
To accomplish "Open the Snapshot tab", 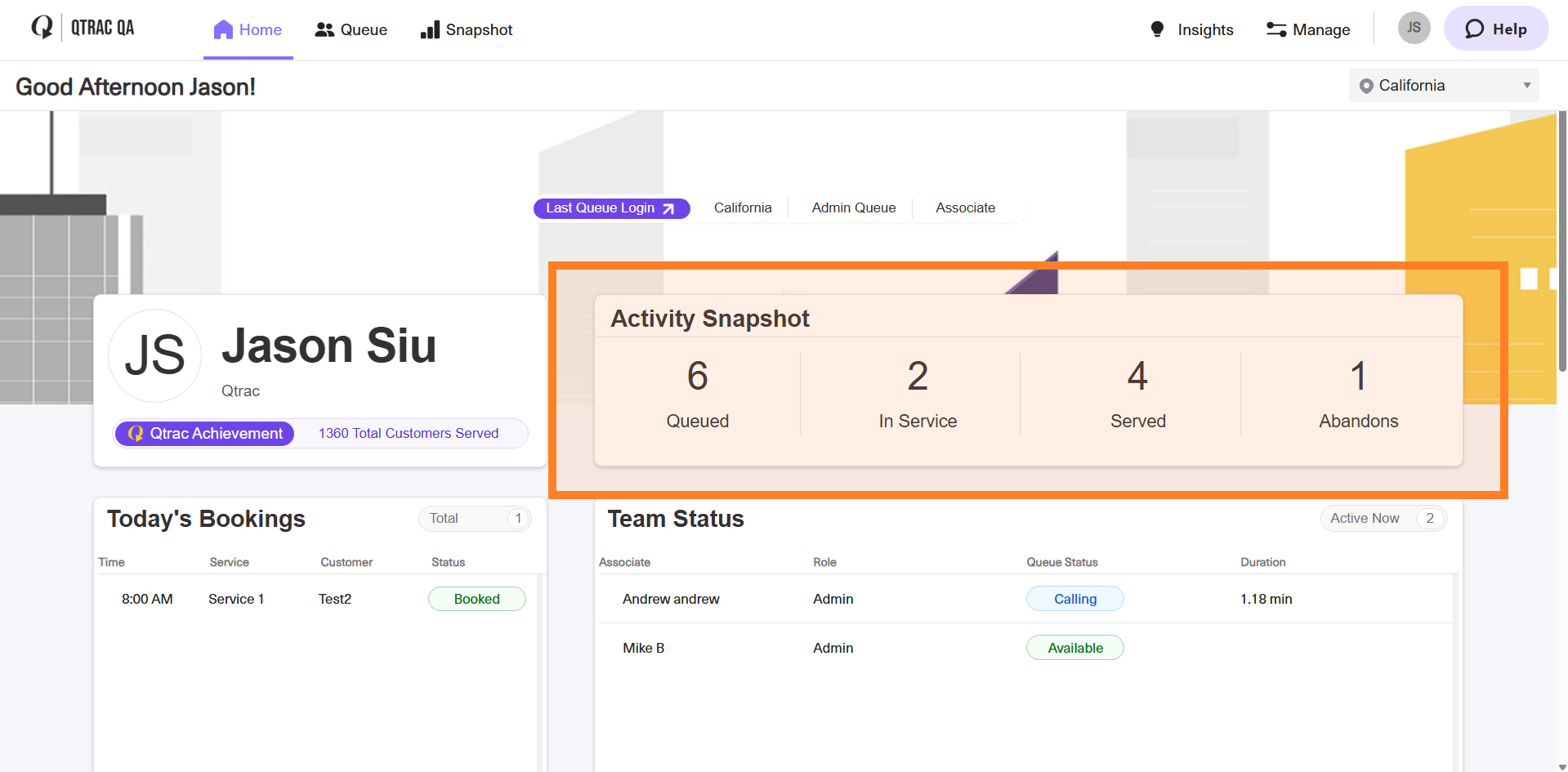I will pos(467,30).
